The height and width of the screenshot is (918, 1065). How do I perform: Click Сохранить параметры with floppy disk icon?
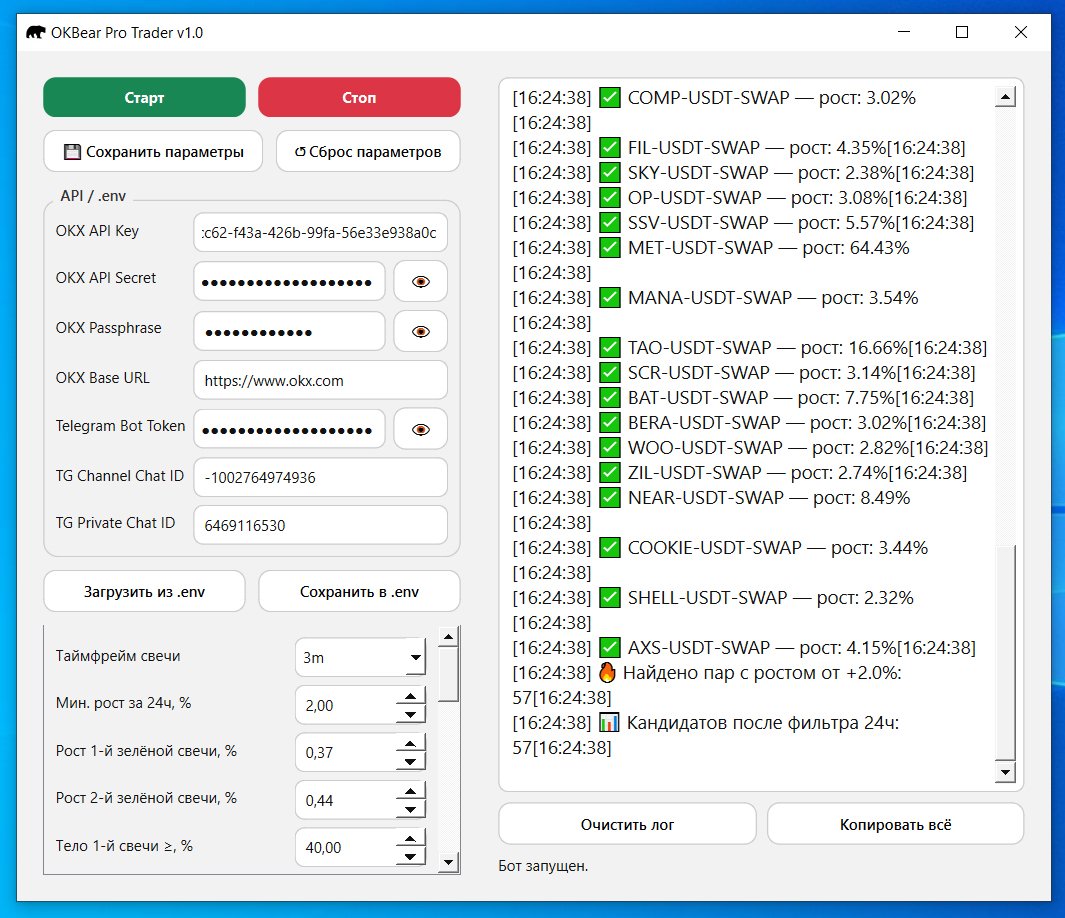point(153,152)
